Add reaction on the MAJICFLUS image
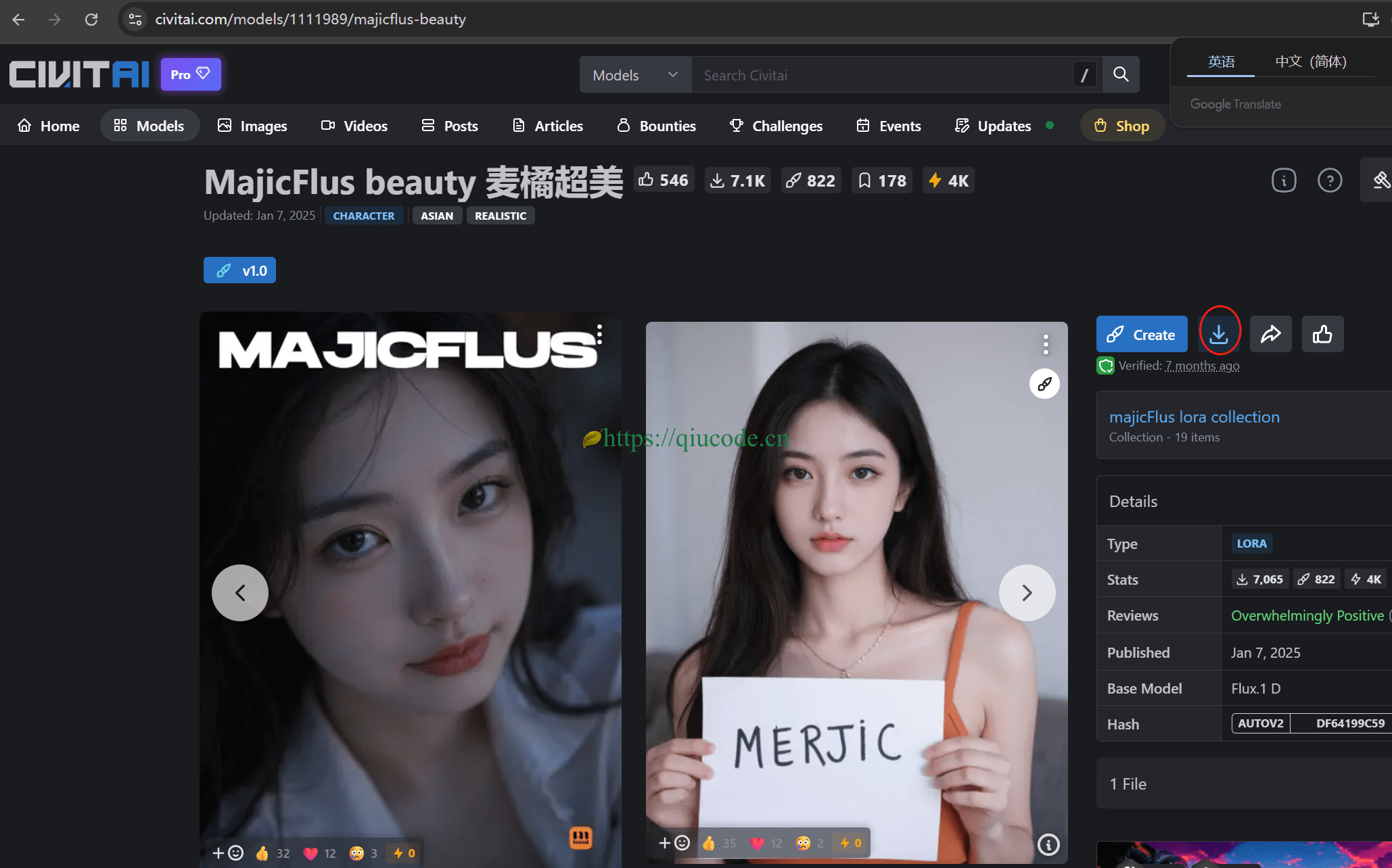1392x868 pixels. 228,853
